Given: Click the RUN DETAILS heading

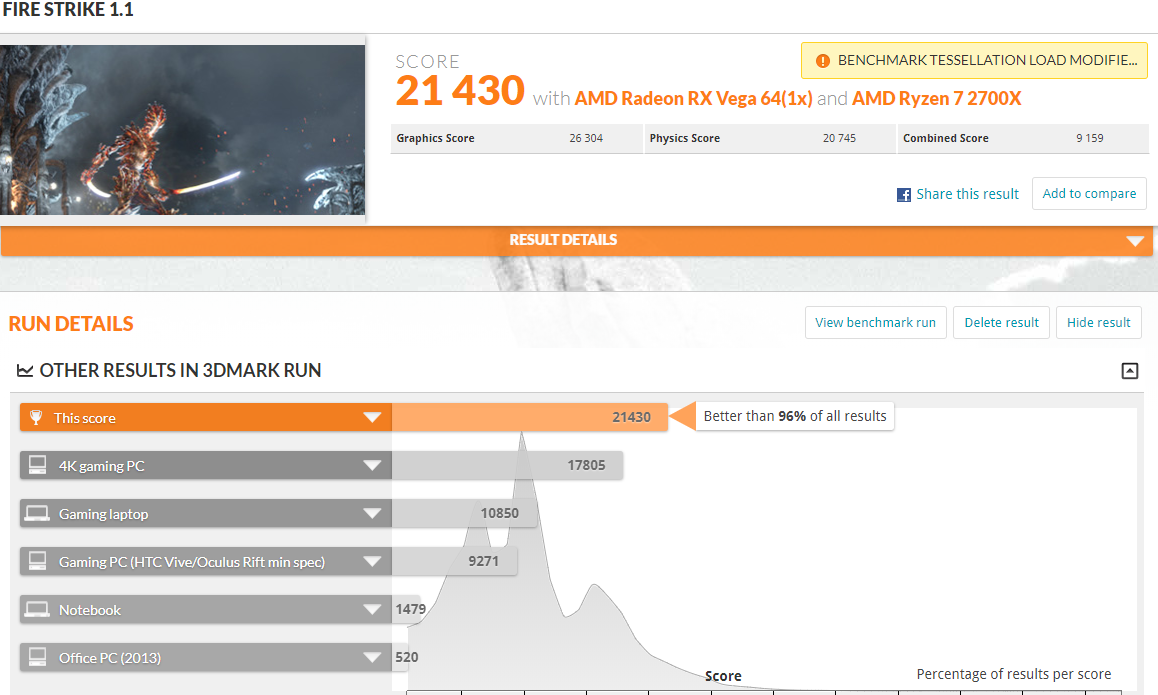Looking at the screenshot, I should coord(71,323).
